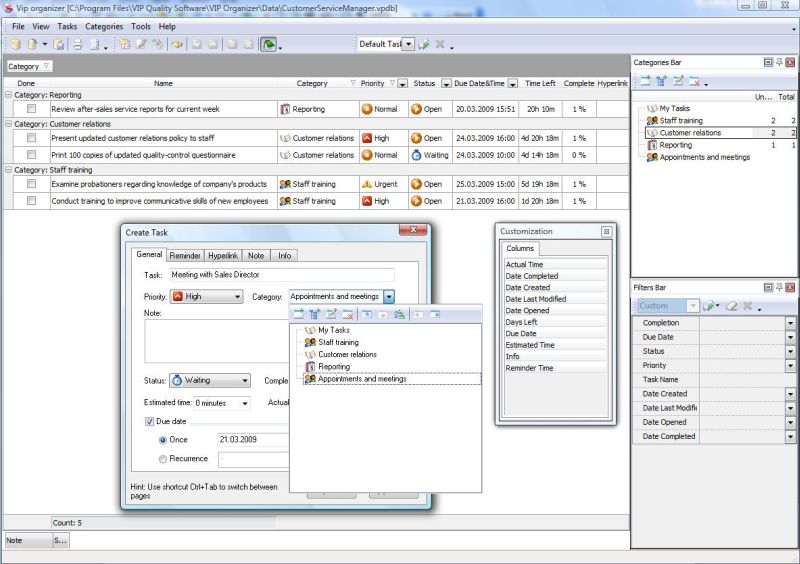Click the add category icon in Categories Bar

(645, 81)
